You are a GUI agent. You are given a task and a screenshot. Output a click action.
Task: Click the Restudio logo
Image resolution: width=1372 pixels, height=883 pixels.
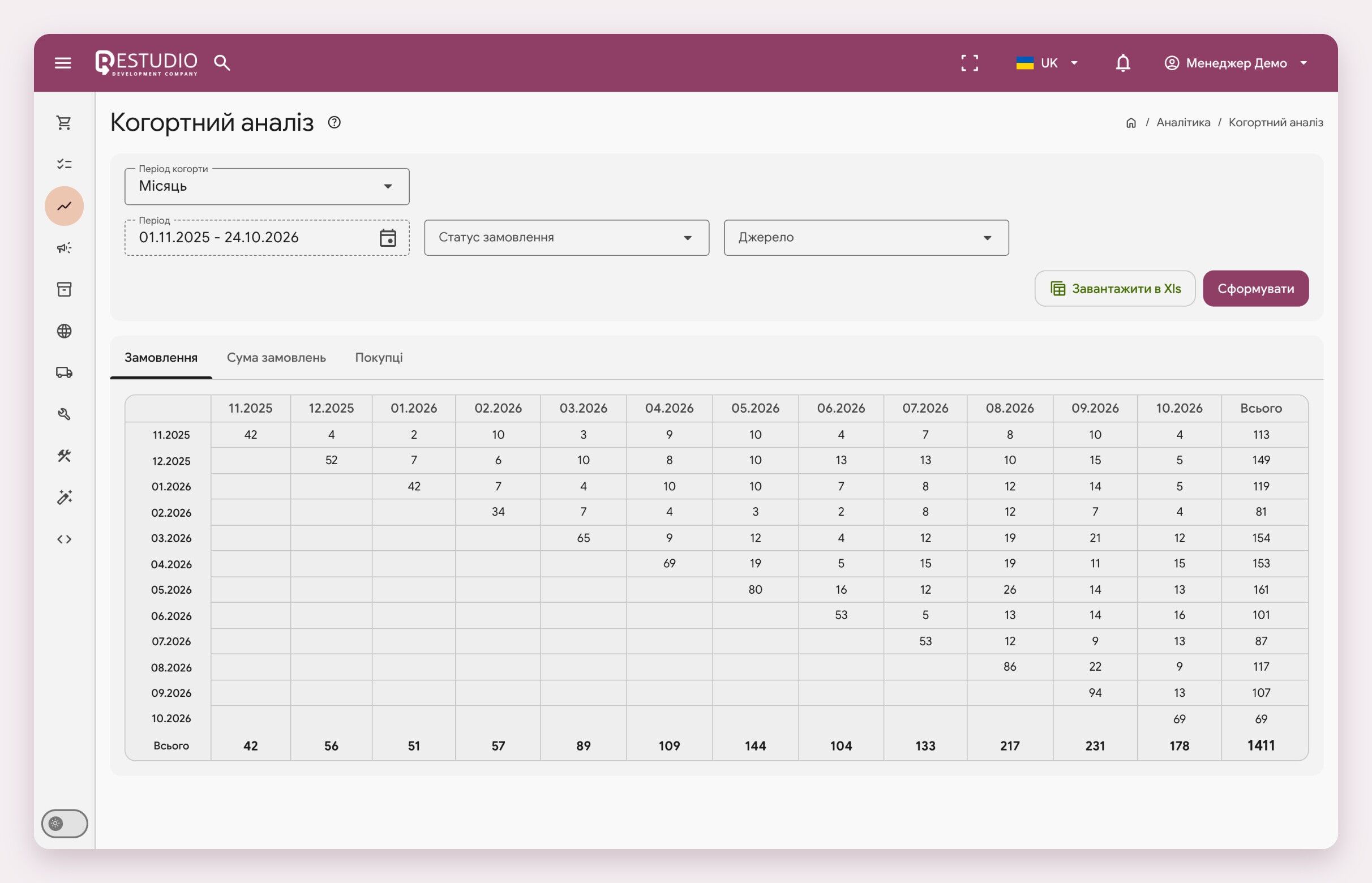pos(146,62)
